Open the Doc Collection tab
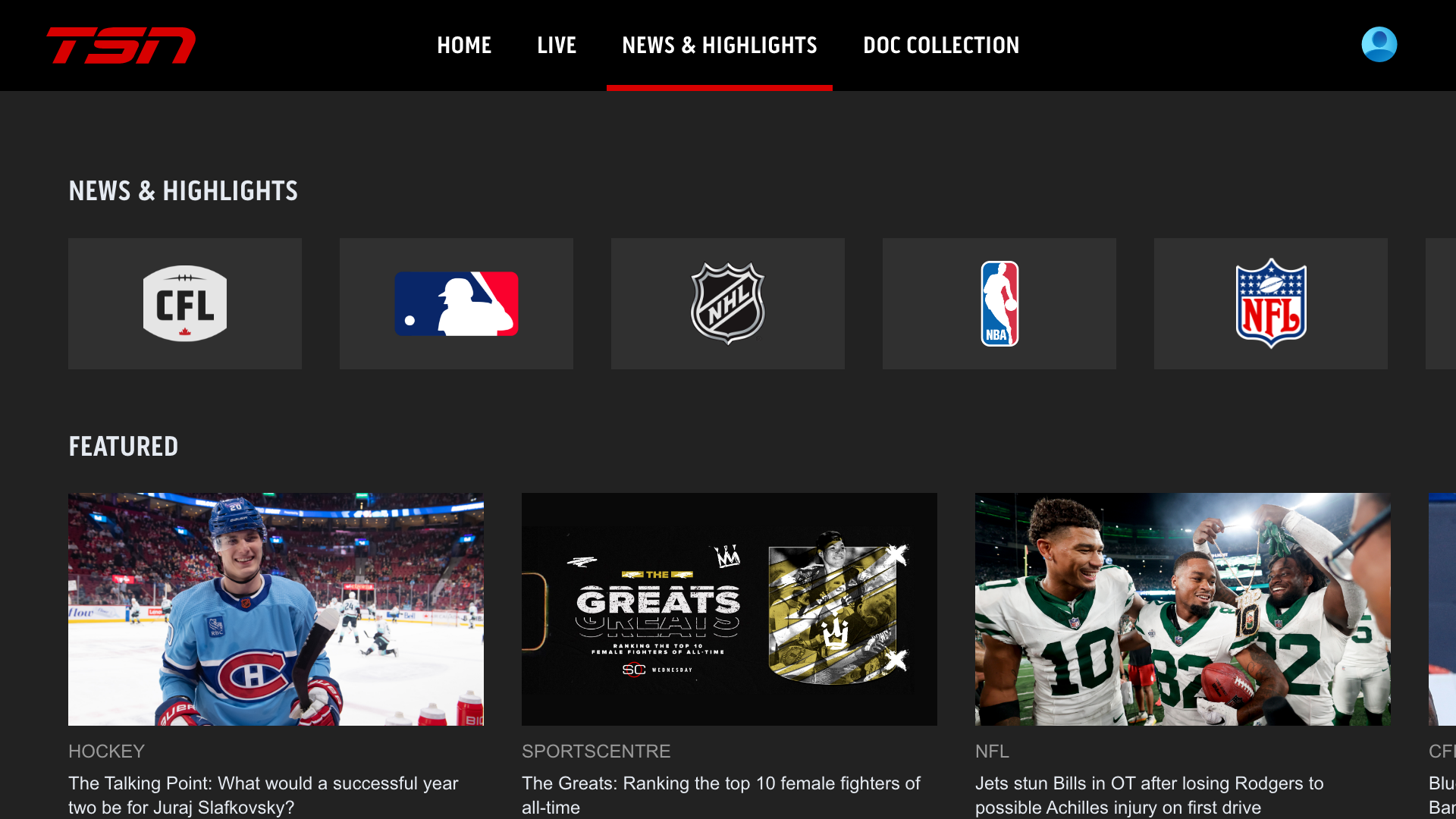 tap(941, 45)
